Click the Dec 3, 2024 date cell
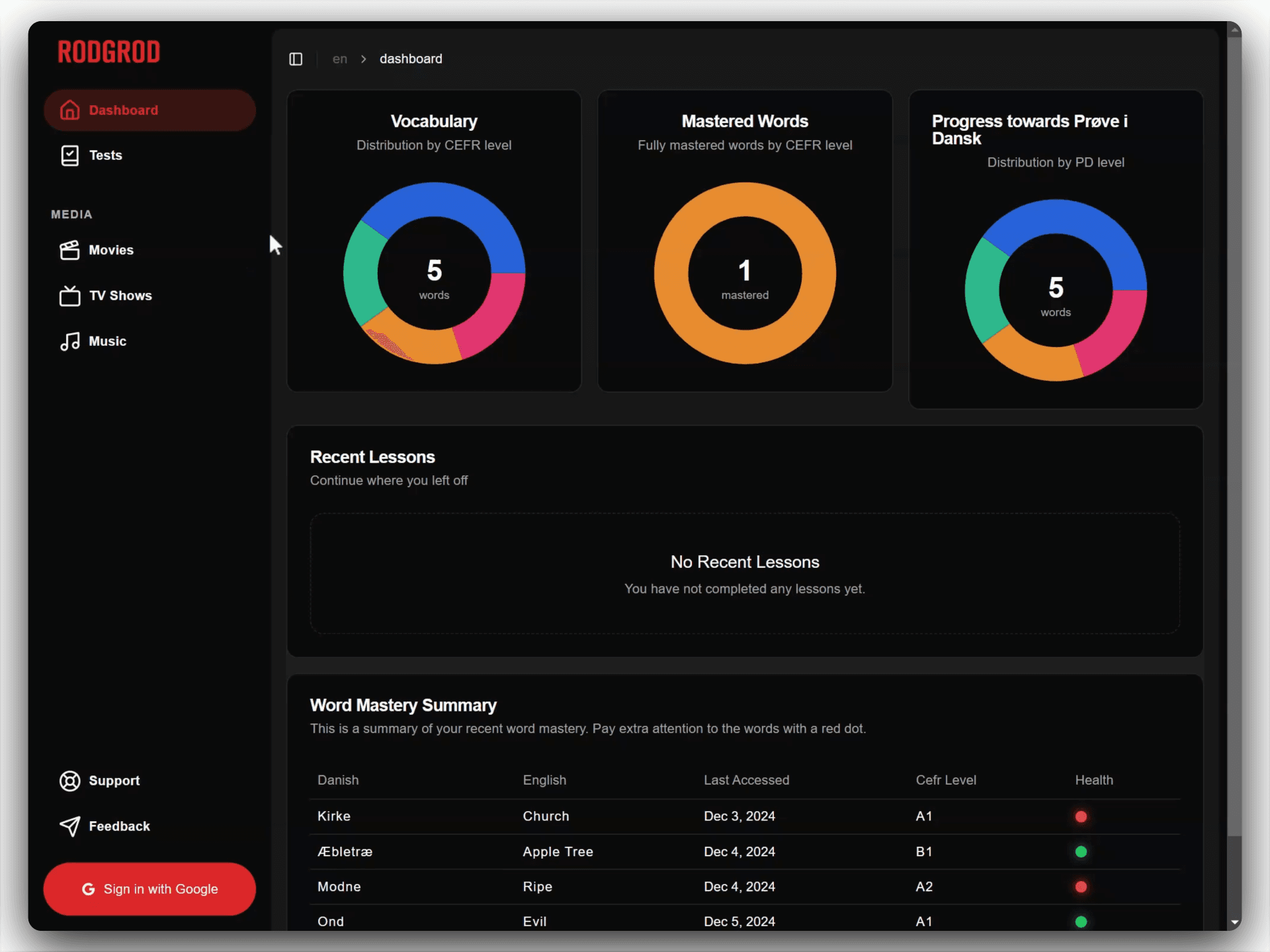The height and width of the screenshot is (952, 1270). click(740, 816)
